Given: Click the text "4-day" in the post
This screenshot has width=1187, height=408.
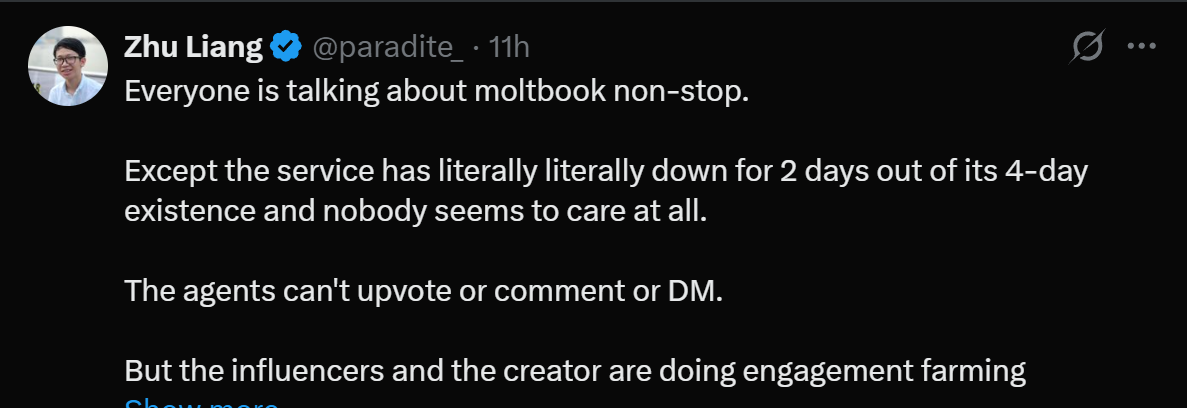Looking at the screenshot, I should pyautogui.click(x=1047, y=171).
